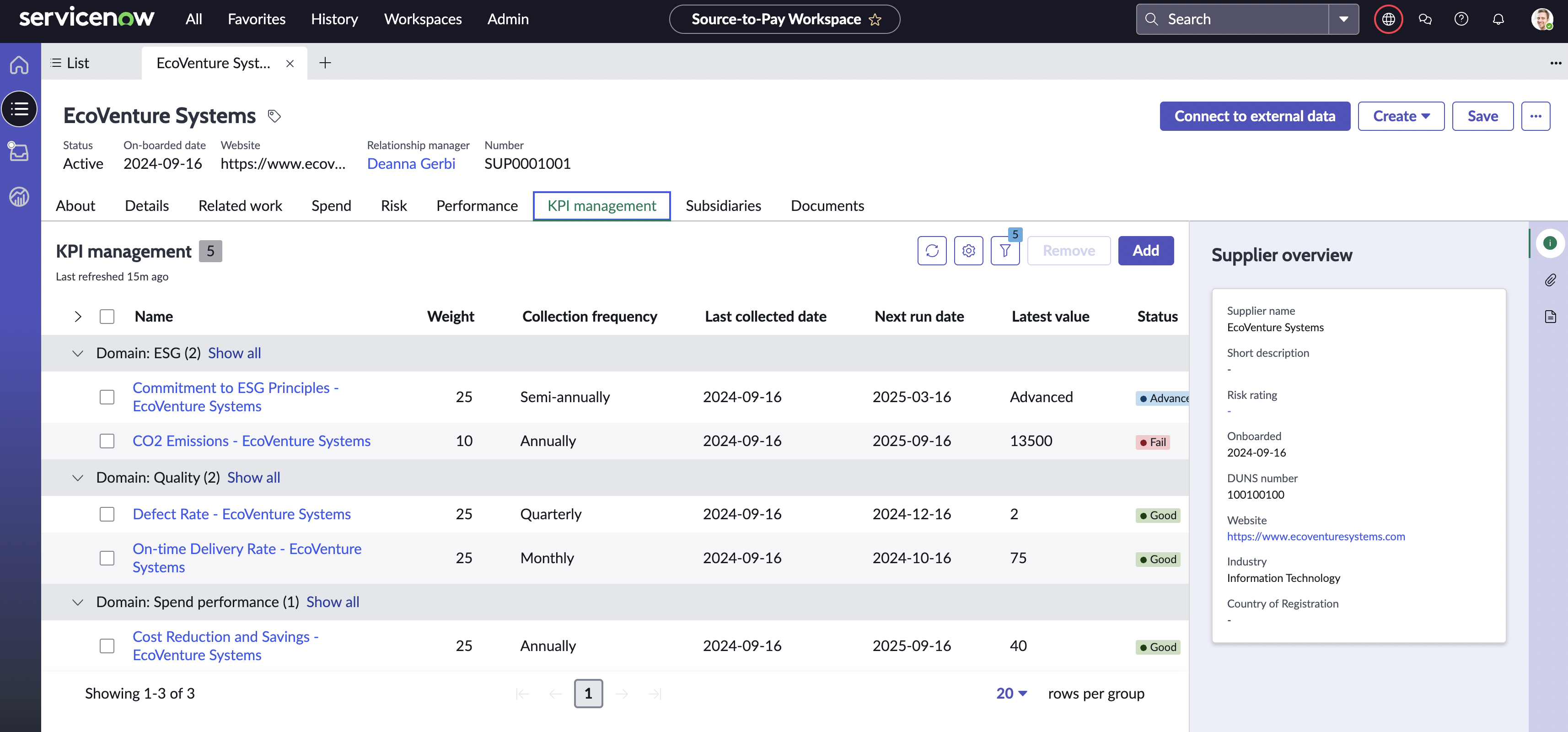Viewport: 1568px width, 732px height.
Task: Open the Admin menu
Action: point(508,19)
